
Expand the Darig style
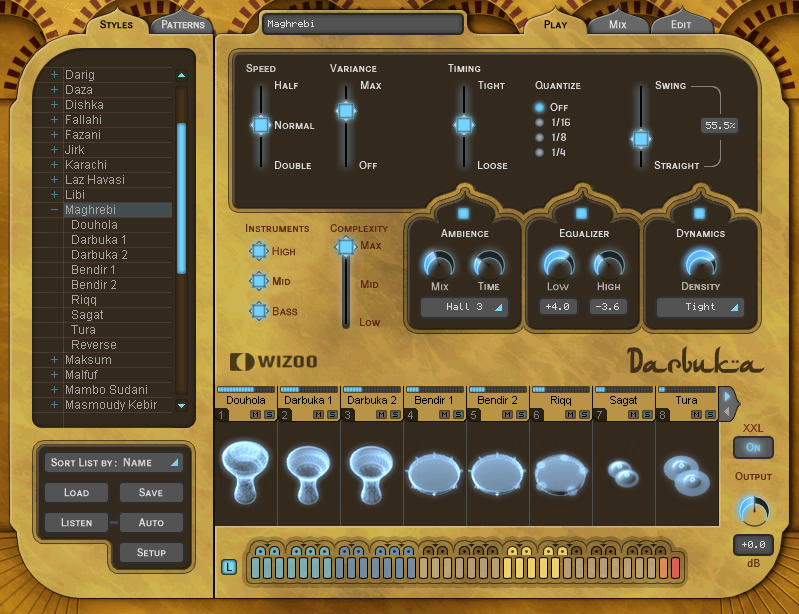[54, 74]
